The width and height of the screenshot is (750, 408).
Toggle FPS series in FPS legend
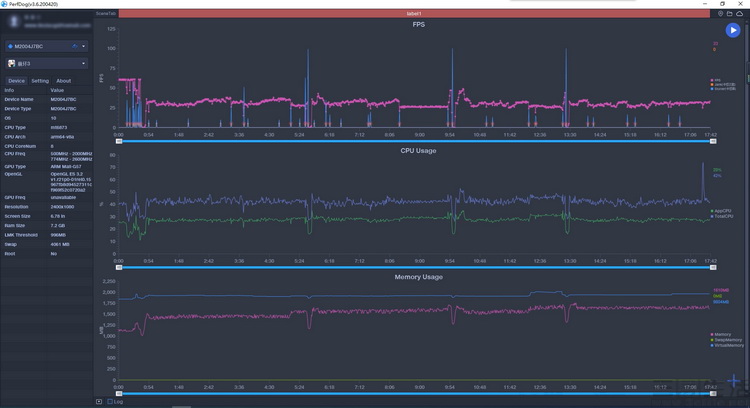(x=716, y=80)
